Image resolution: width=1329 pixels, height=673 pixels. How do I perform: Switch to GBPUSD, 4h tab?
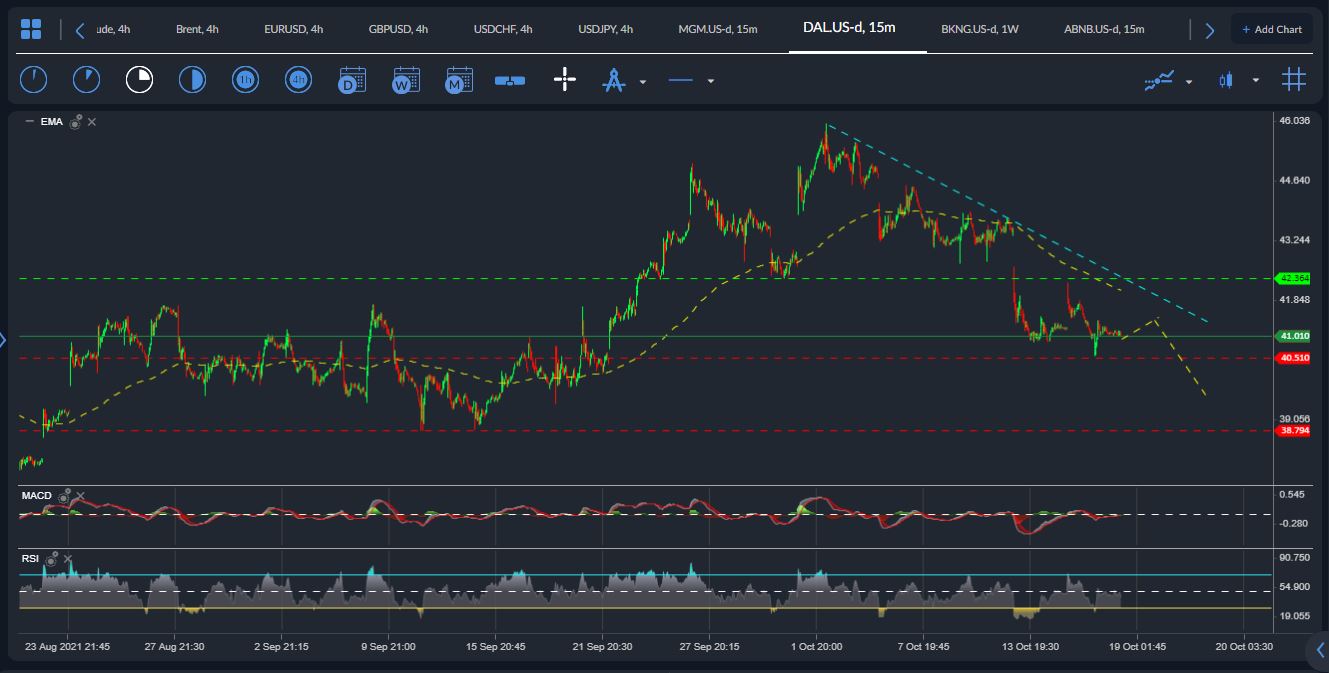point(398,29)
